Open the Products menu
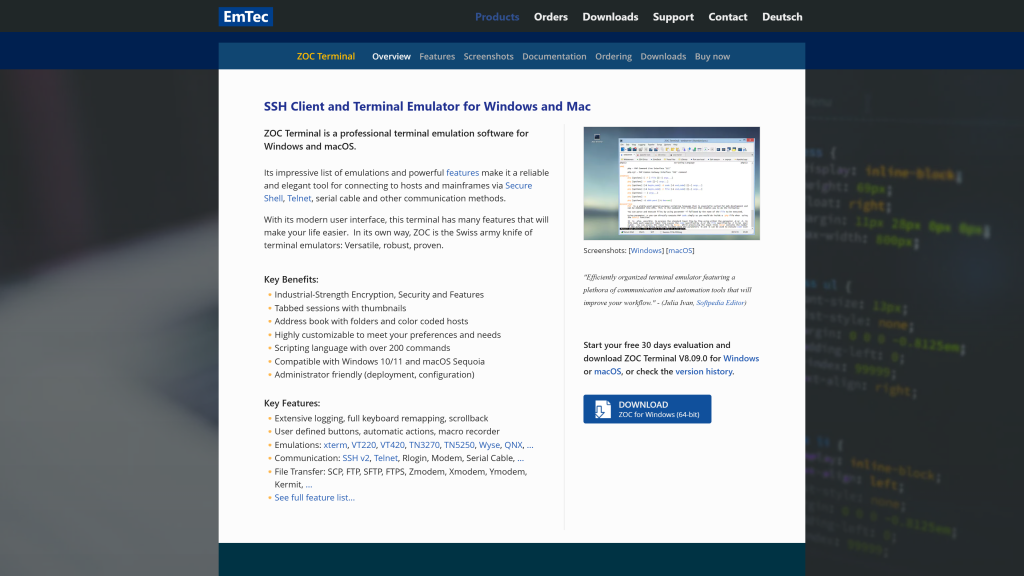 (x=497, y=17)
